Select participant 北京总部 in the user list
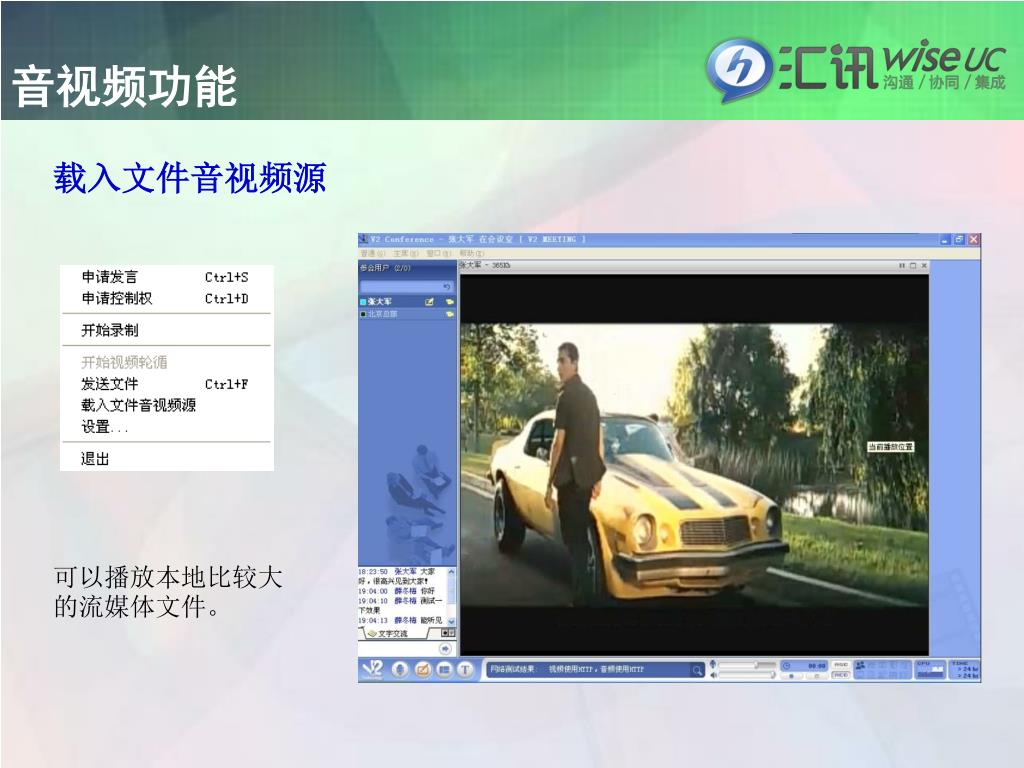Image resolution: width=1024 pixels, height=768 pixels. coord(406,314)
